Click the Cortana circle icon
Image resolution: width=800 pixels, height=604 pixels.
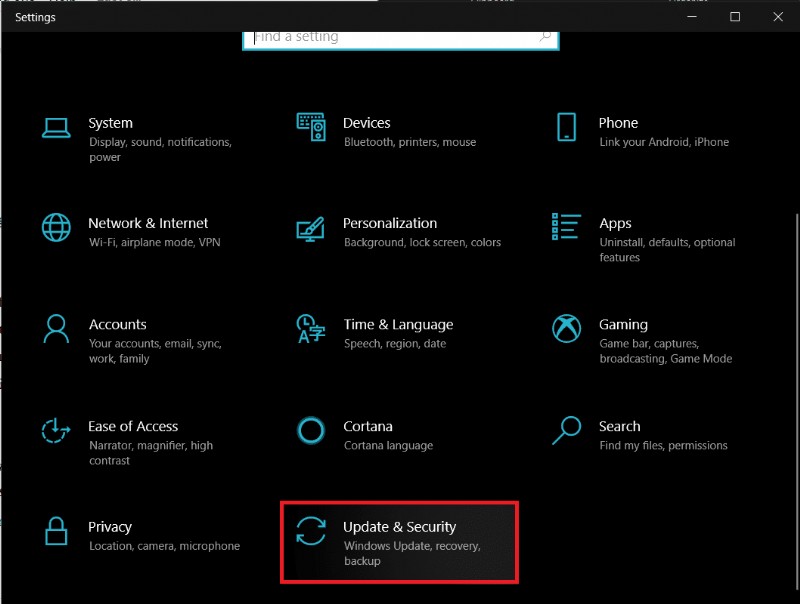[311, 431]
